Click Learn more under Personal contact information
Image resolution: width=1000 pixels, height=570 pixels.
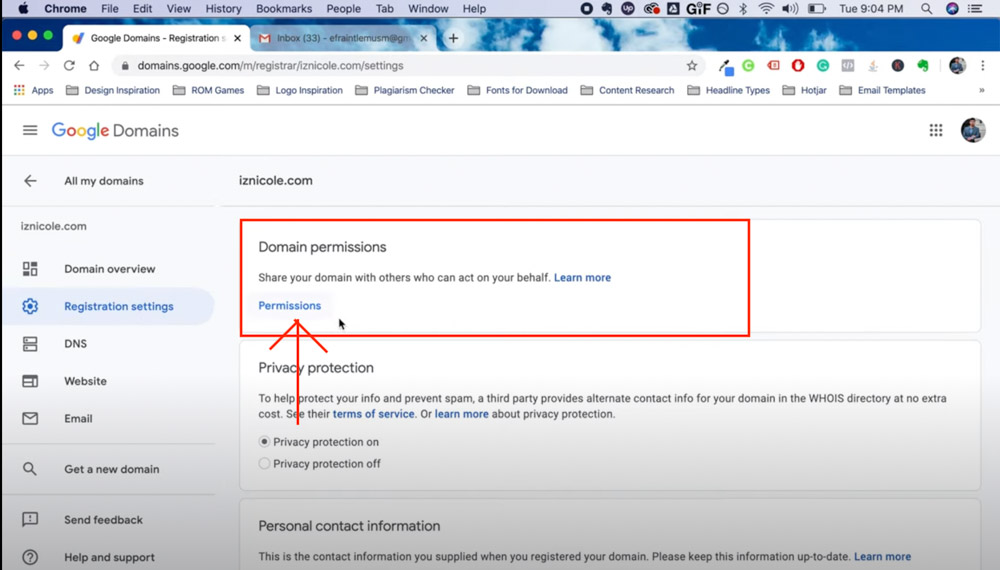point(883,557)
